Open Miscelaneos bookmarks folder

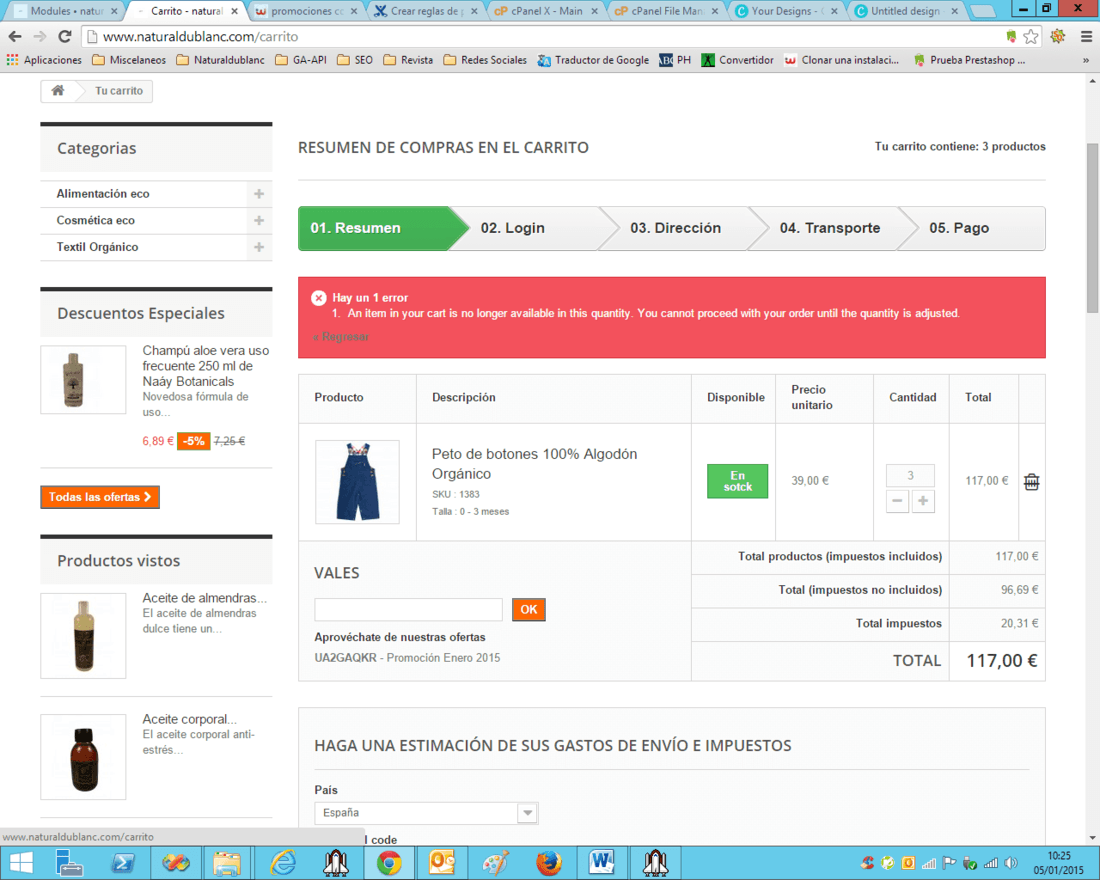pos(129,60)
